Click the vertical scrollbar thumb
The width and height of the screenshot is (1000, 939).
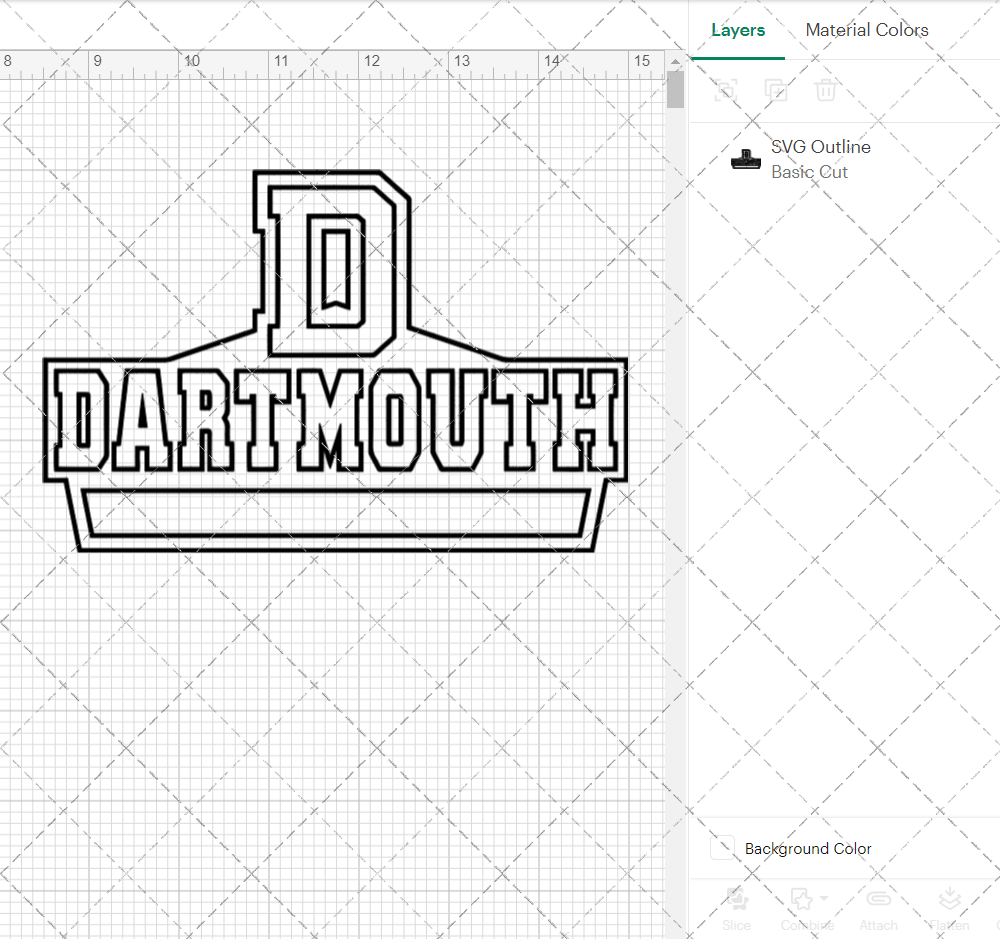coord(675,89)
